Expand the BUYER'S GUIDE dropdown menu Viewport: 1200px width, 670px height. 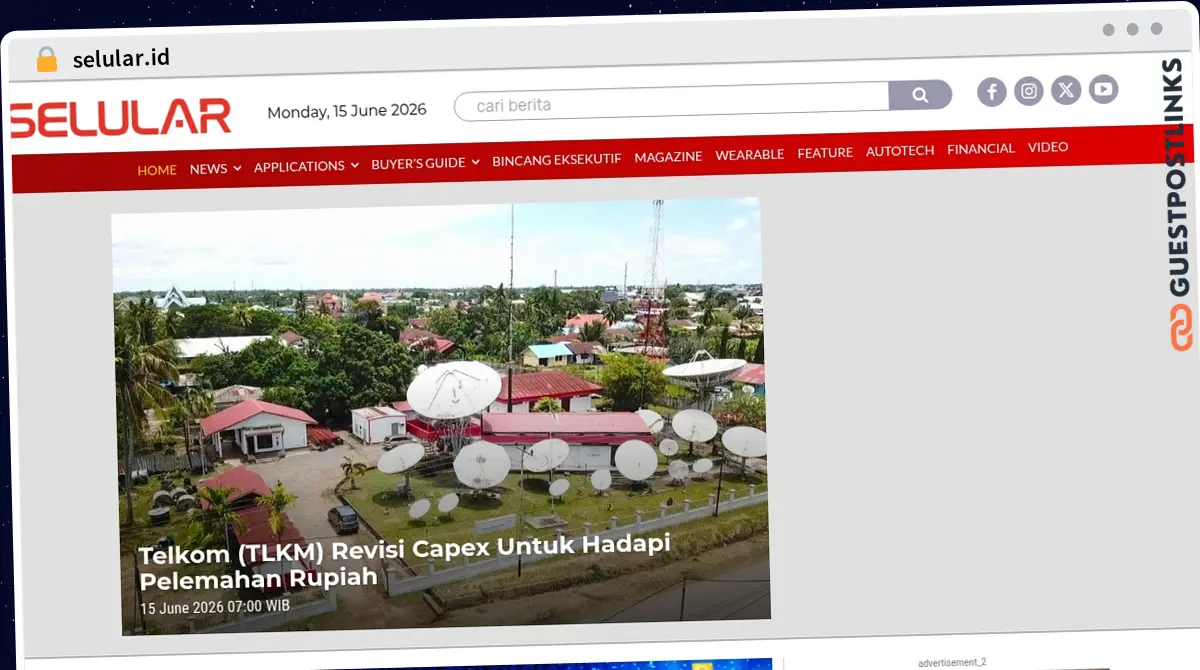pyautogui.click(x=425, y=163)
